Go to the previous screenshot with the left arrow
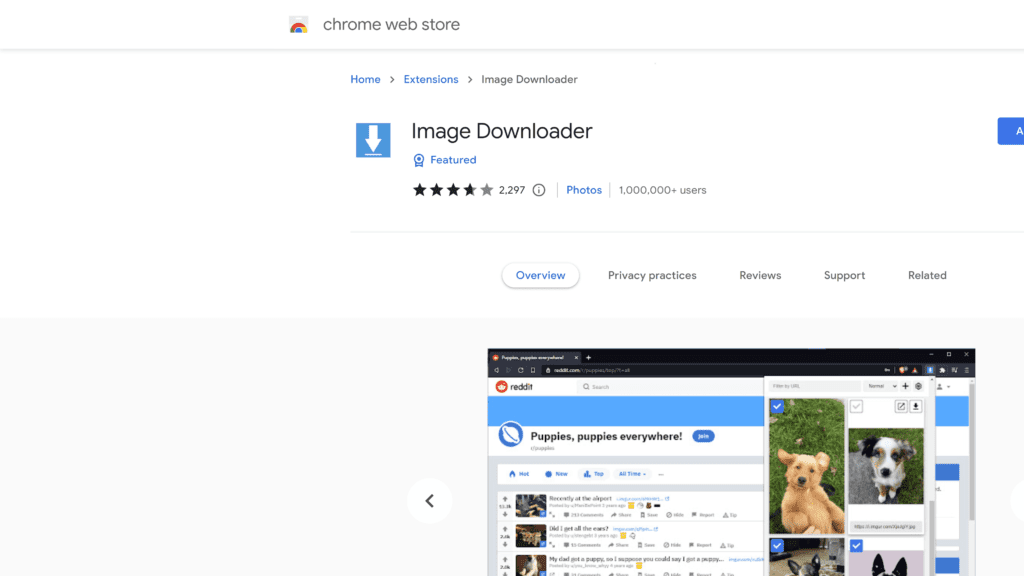This screenshot has height=576, width=1024. (430, 501)
